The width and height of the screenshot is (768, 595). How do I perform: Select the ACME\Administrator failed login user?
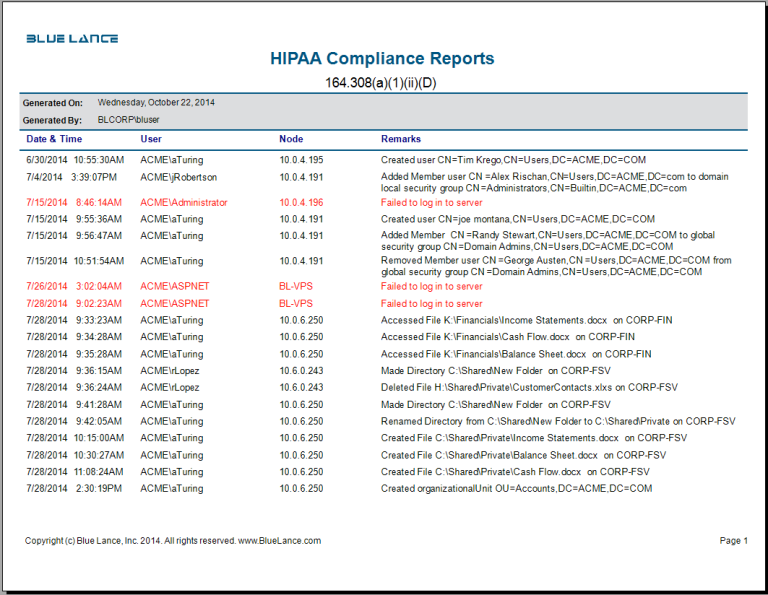[184, 202]
